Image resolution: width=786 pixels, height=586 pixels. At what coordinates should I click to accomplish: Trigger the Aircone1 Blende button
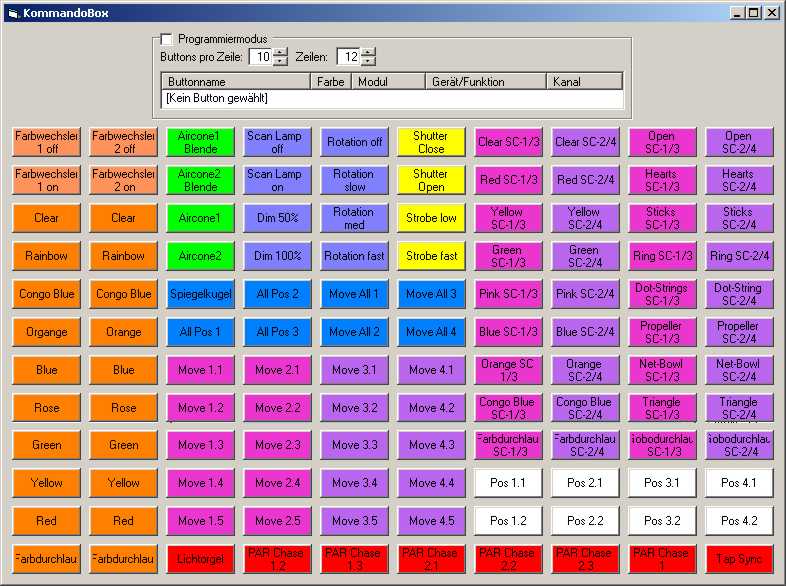click(x=200, y=142)
